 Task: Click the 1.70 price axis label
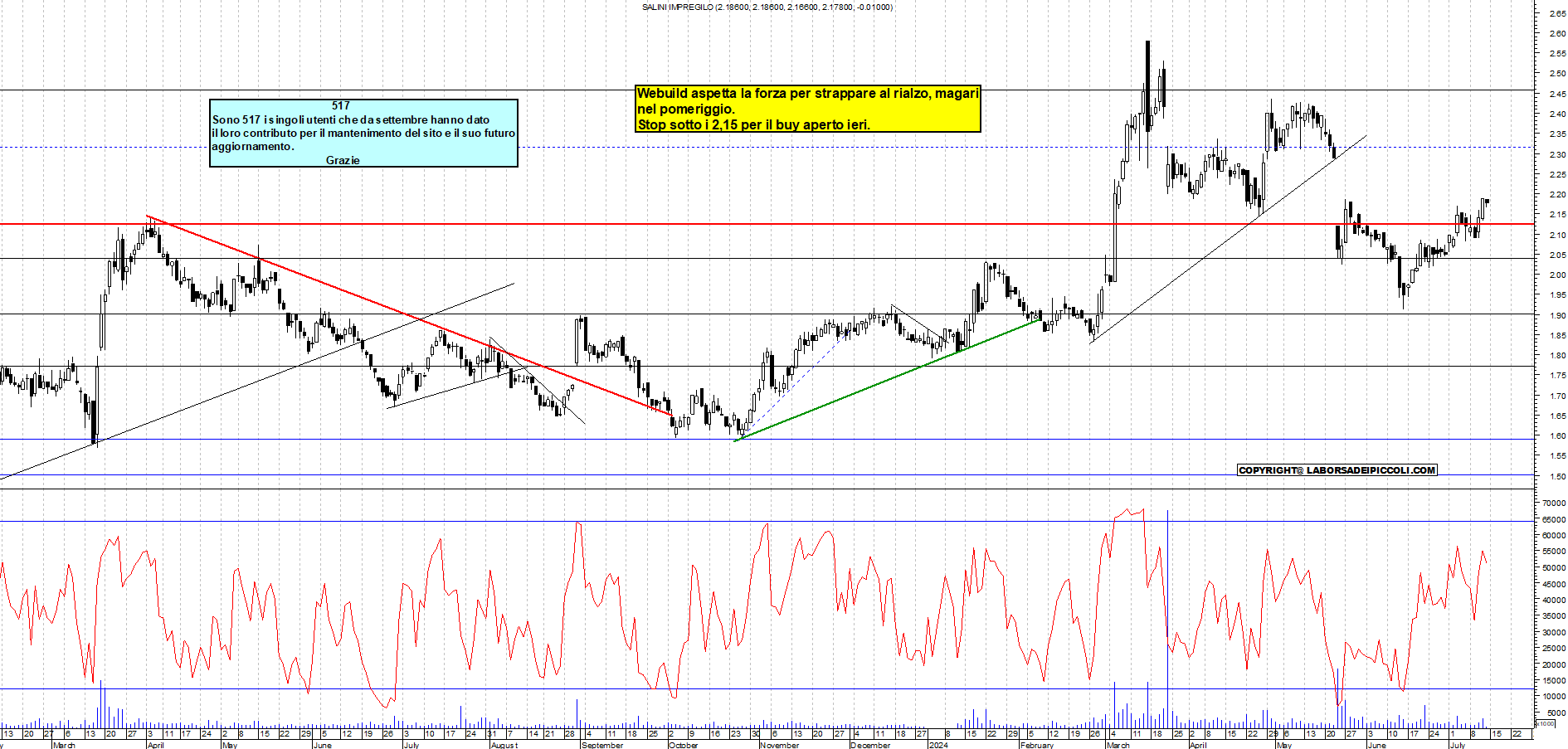[1557, 396]
